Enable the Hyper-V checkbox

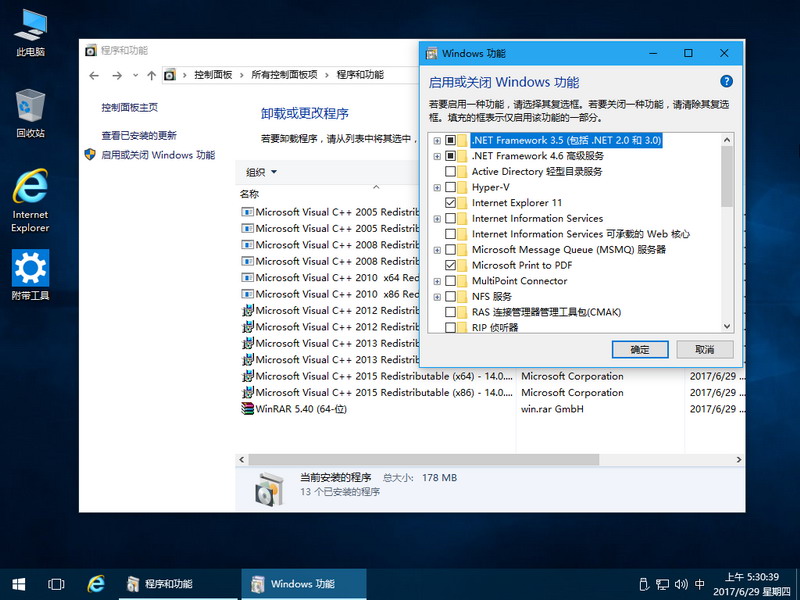tap(451, 187)
